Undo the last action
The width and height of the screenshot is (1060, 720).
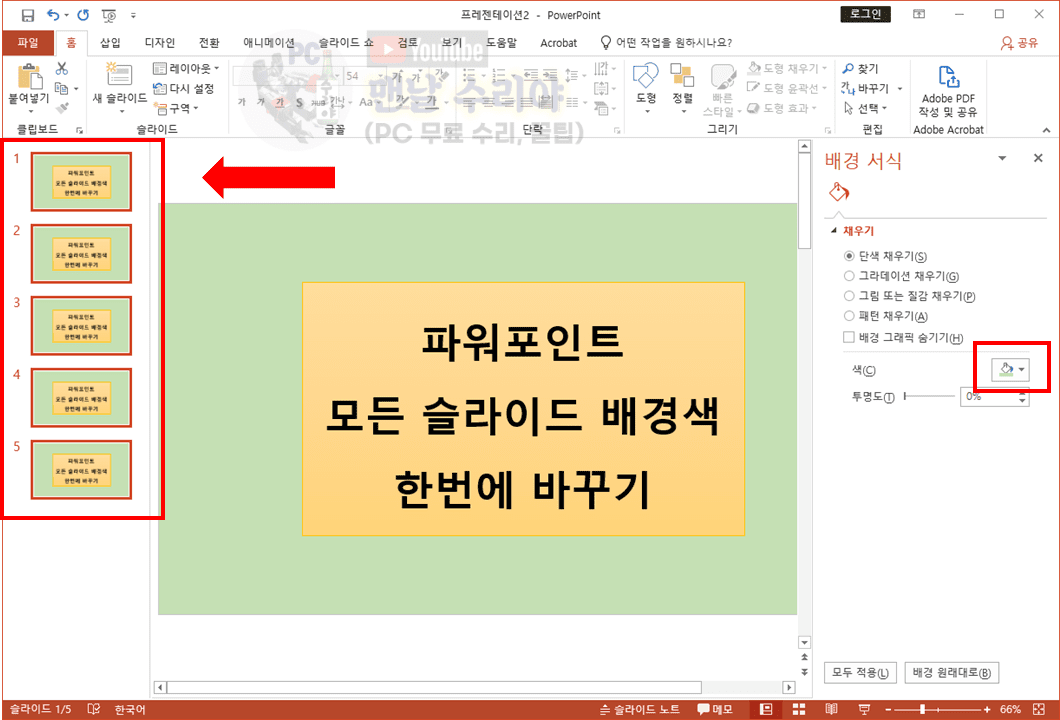point(53,15)
